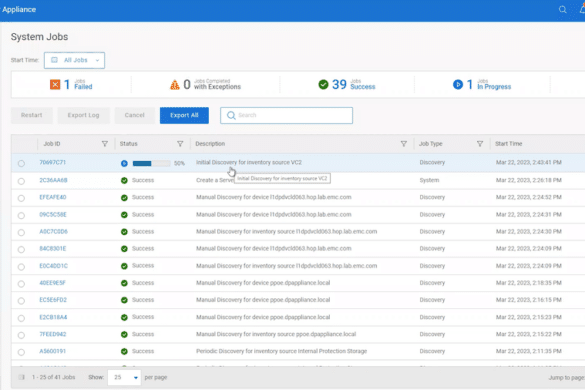Click the Export All button
Screen dimensions: 585x390
184,115
